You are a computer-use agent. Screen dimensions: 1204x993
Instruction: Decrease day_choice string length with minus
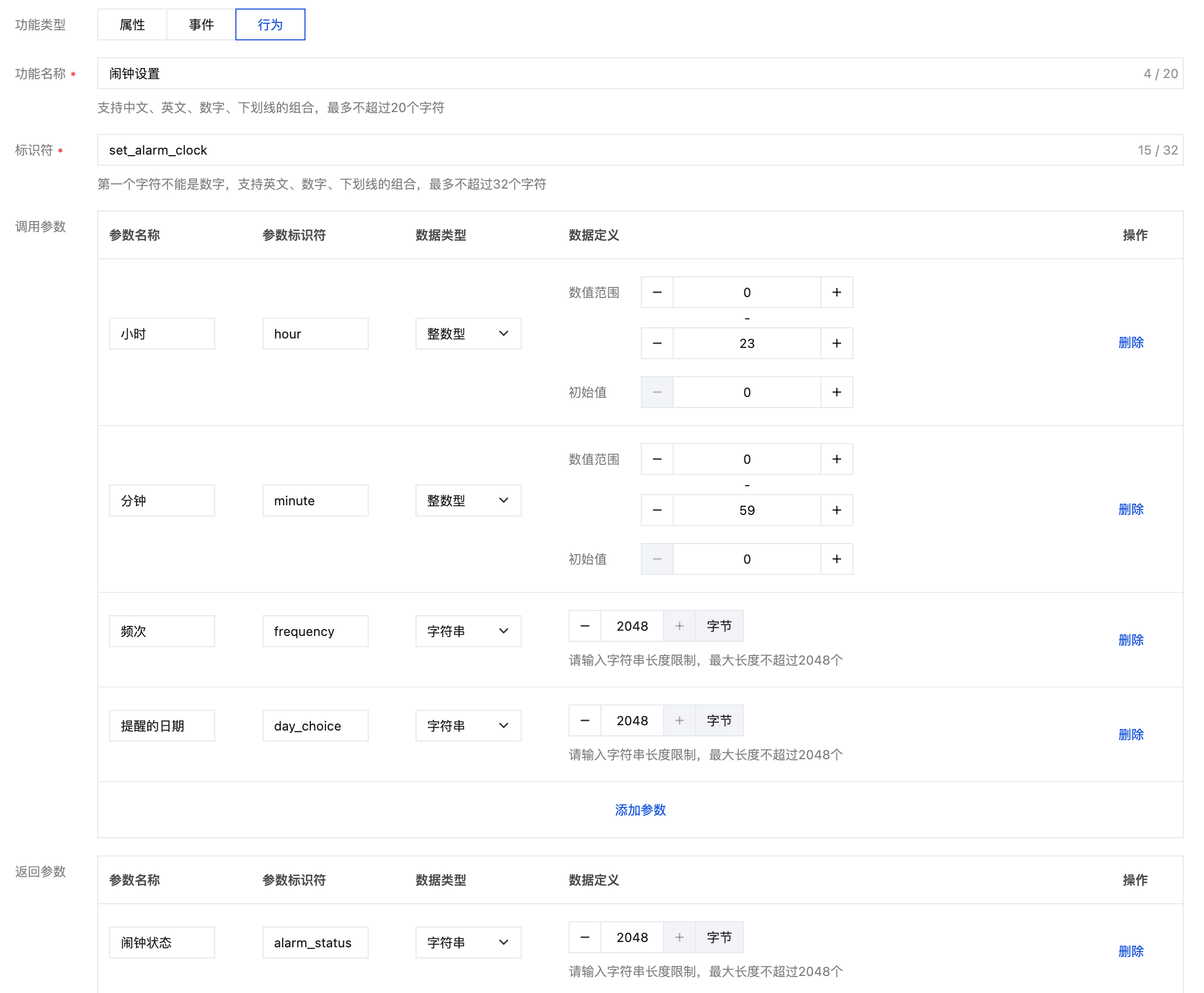584,721
